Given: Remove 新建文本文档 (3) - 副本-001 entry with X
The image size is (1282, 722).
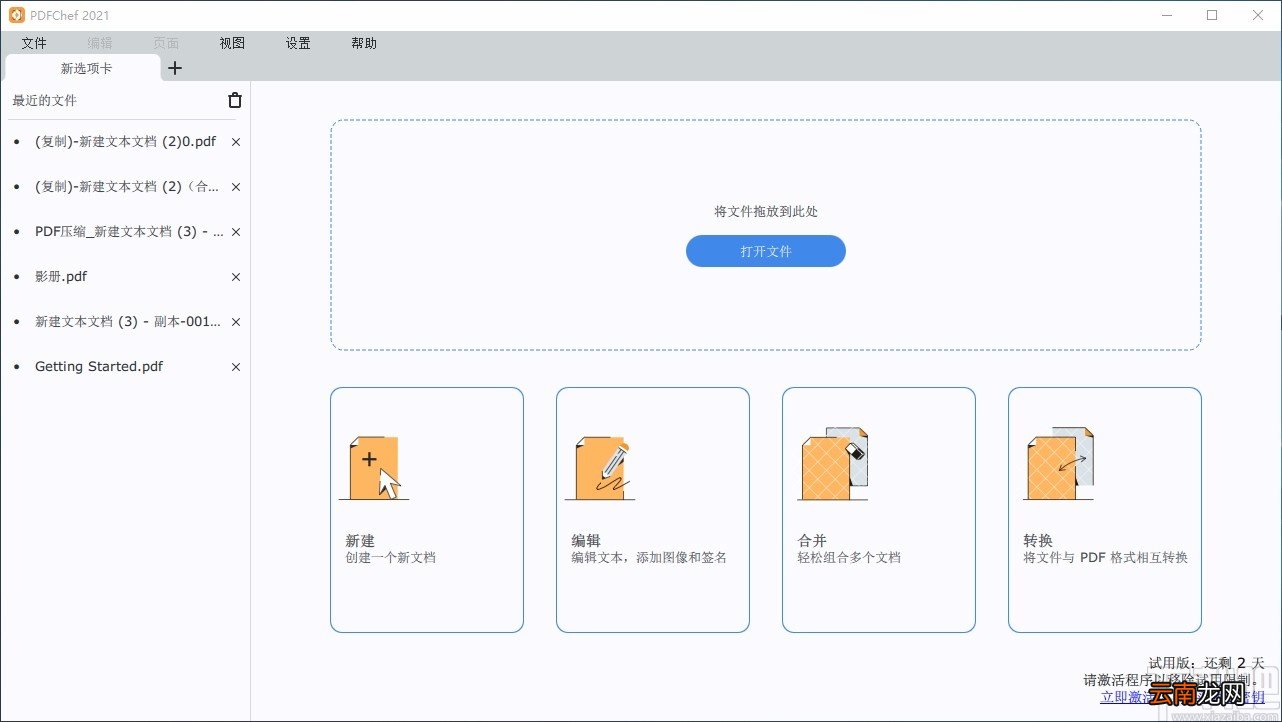Looking at the screenshot, I should [x=236, y=322].
